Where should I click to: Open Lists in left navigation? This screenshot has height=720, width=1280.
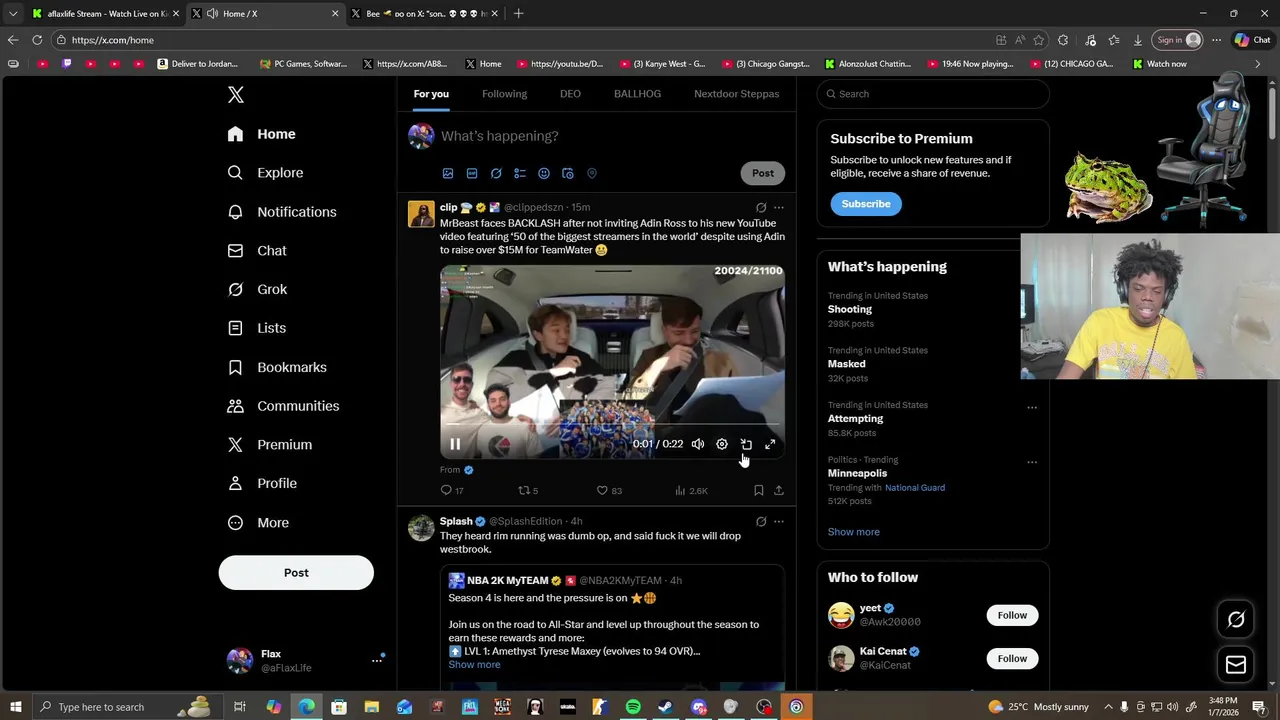coord(257,328)
